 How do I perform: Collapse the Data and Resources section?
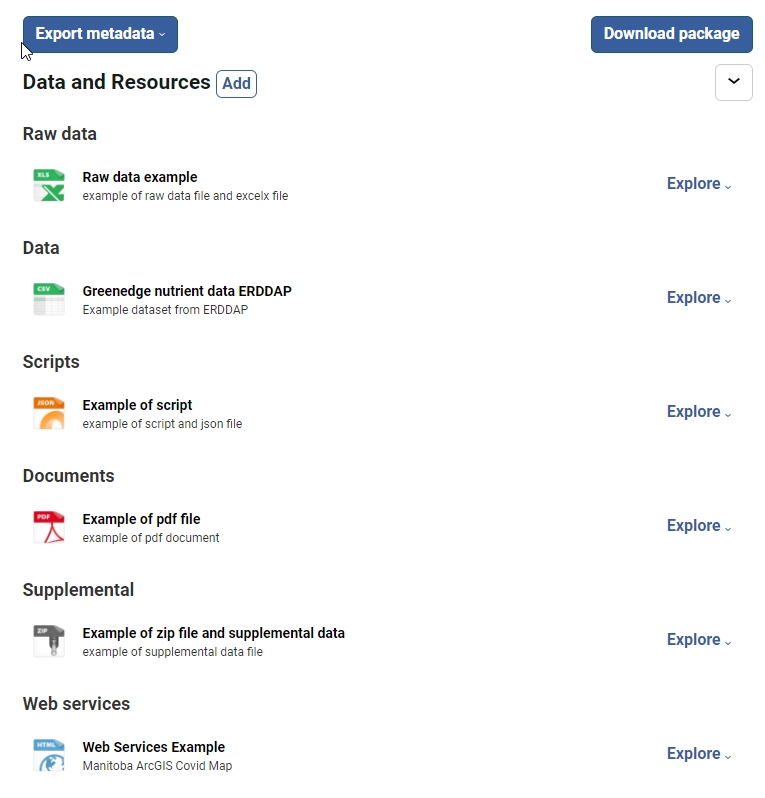(x=733, y=82)
